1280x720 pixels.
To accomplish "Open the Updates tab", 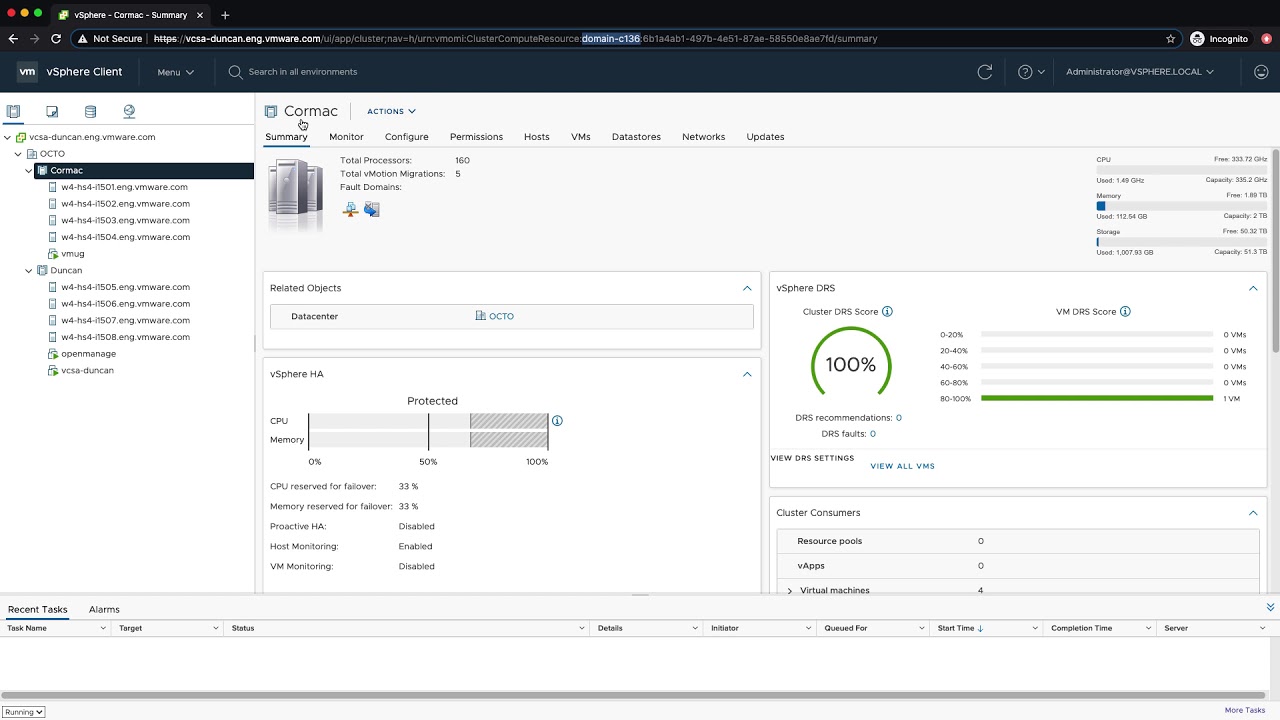I will [765, 137].
